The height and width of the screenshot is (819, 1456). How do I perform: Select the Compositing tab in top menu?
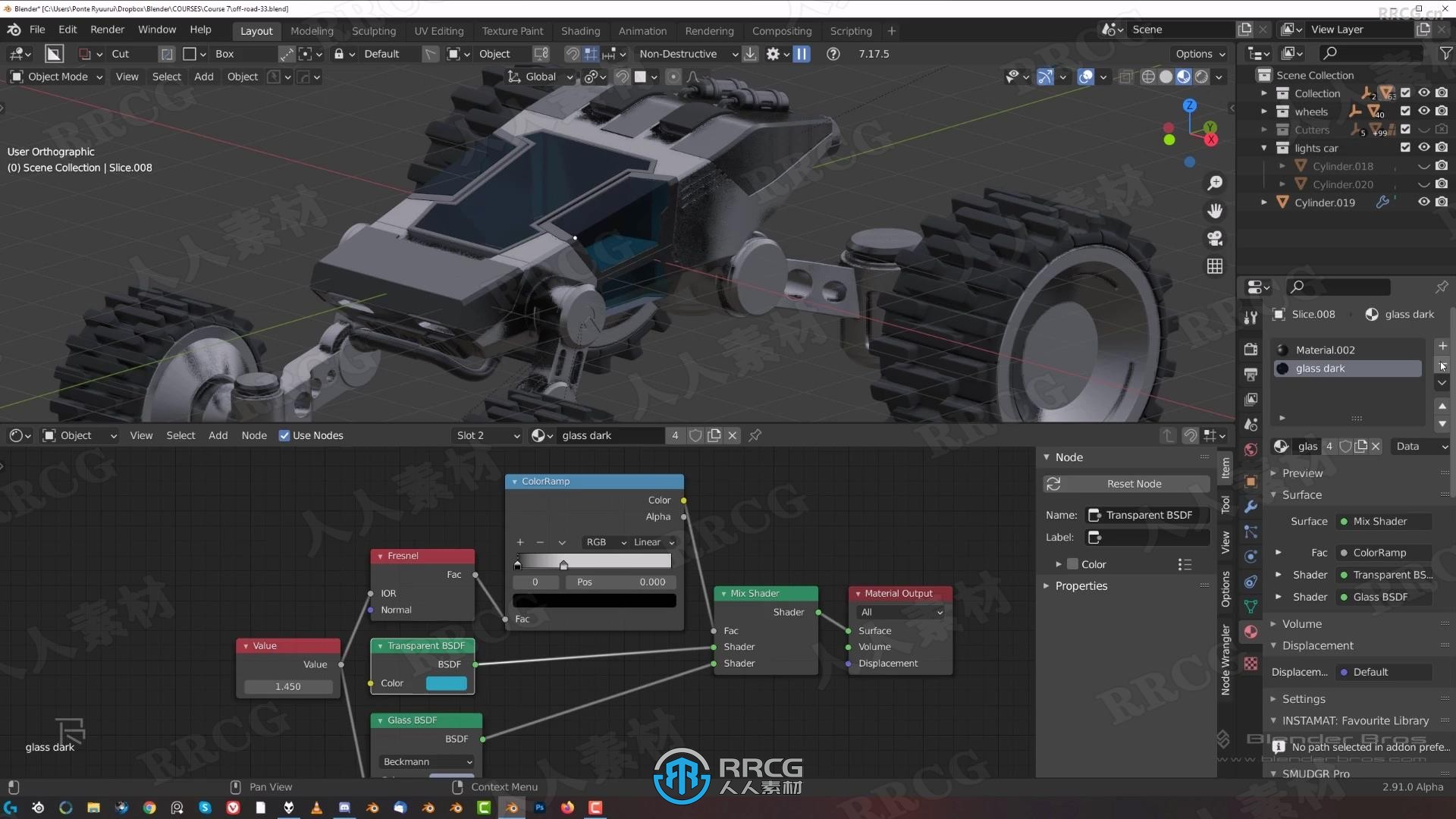(x=781, y=31)
